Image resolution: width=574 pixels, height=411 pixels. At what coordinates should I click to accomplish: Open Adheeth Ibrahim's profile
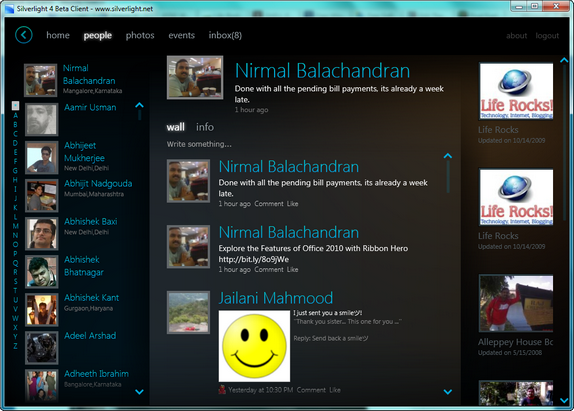pos(96,374)
